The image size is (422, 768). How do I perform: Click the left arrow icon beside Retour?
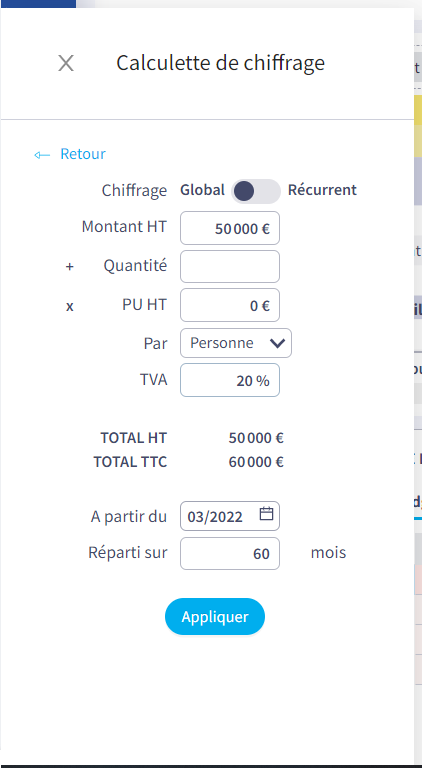click(x=42, y=155)
